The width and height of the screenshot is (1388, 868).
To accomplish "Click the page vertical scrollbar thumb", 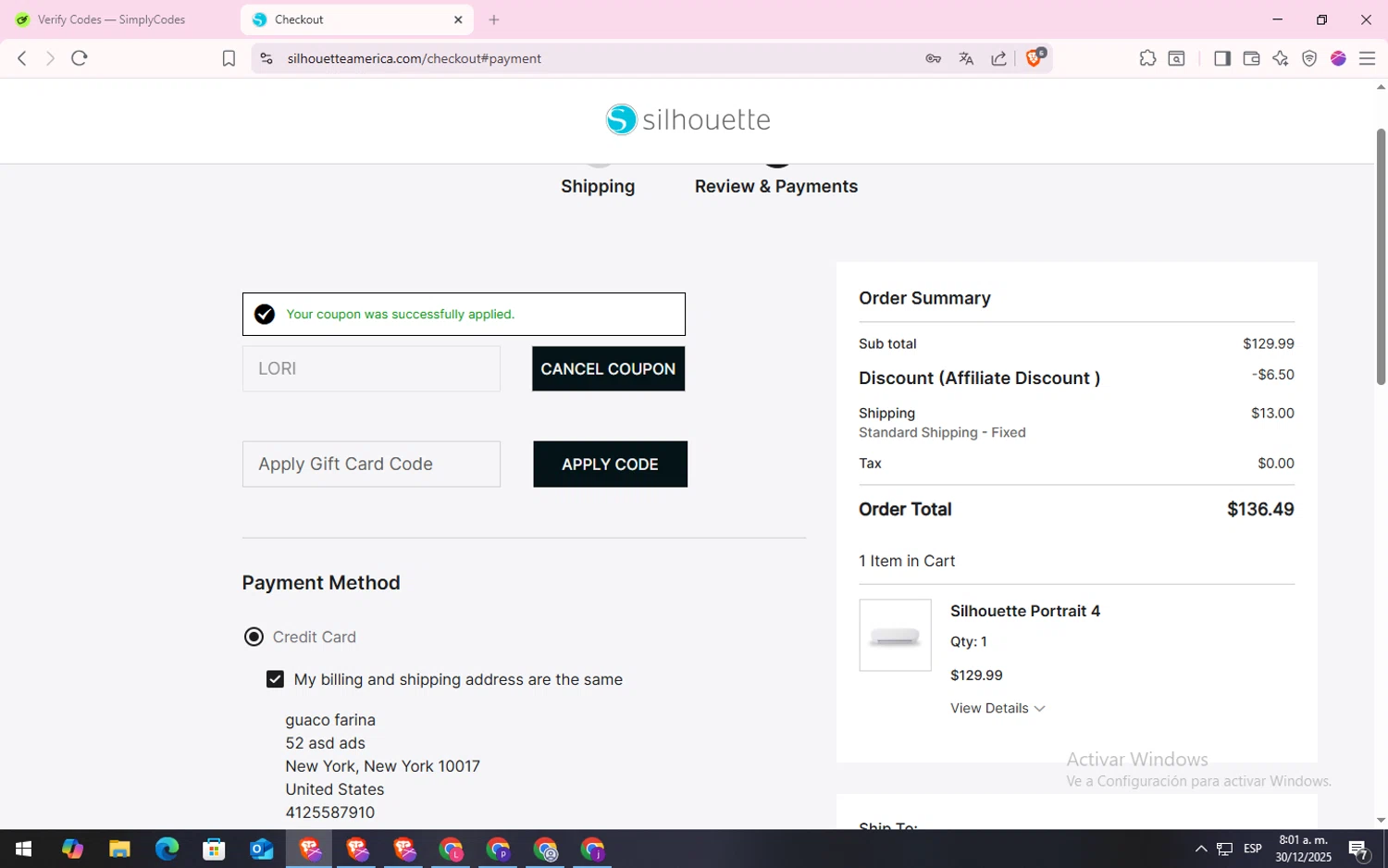I will tap(1381, 256).
